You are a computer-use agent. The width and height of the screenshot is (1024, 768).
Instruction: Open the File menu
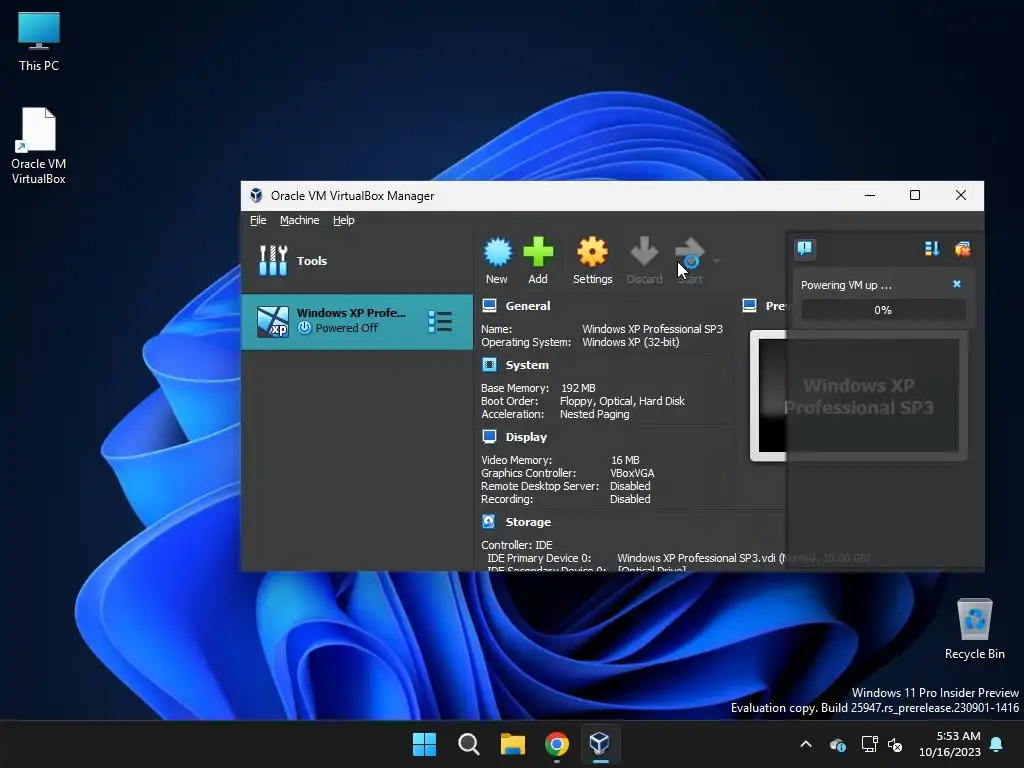(x=258, y=220)
